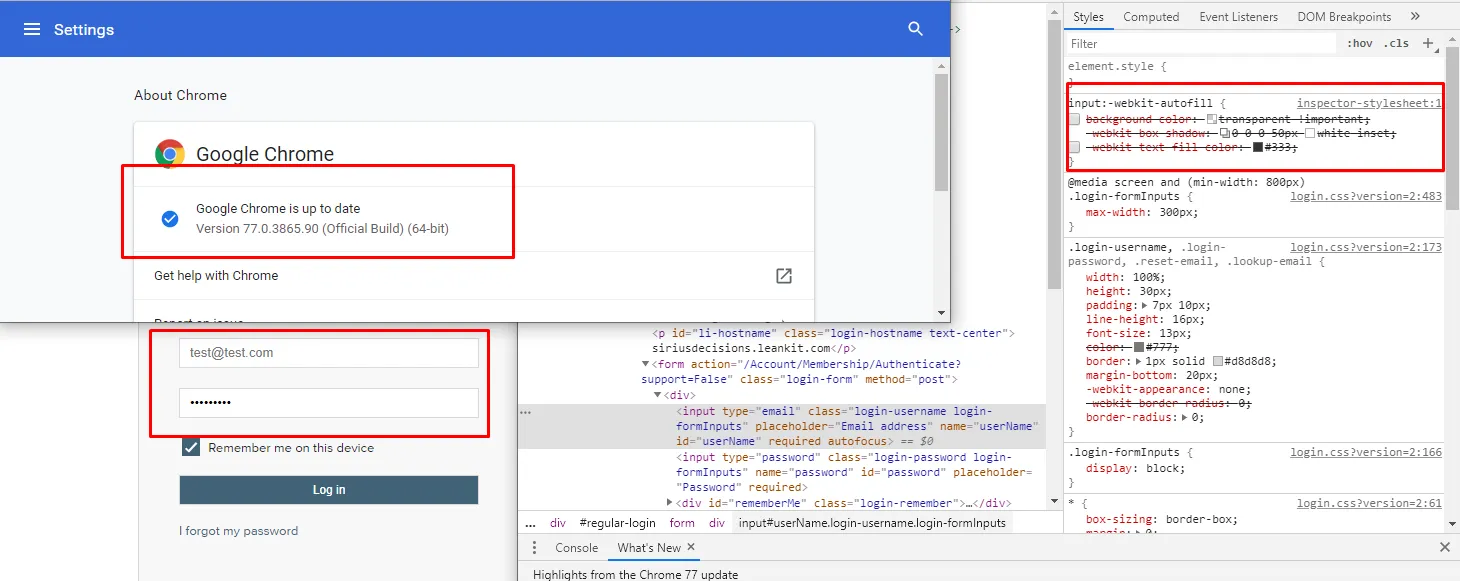
Task: Toggle the background-color property checkbox
Action: 1074,119
